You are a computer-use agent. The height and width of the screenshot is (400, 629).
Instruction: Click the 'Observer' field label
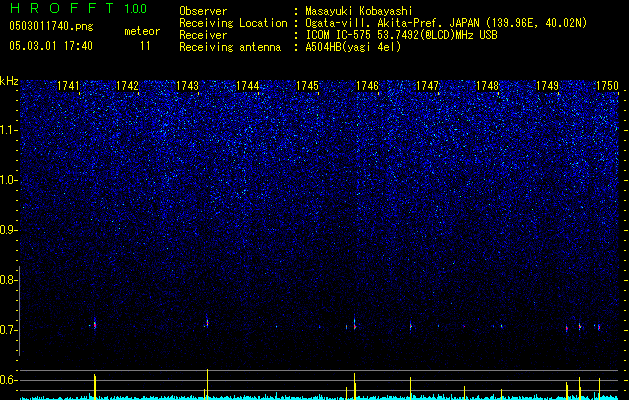click(203, 11)
